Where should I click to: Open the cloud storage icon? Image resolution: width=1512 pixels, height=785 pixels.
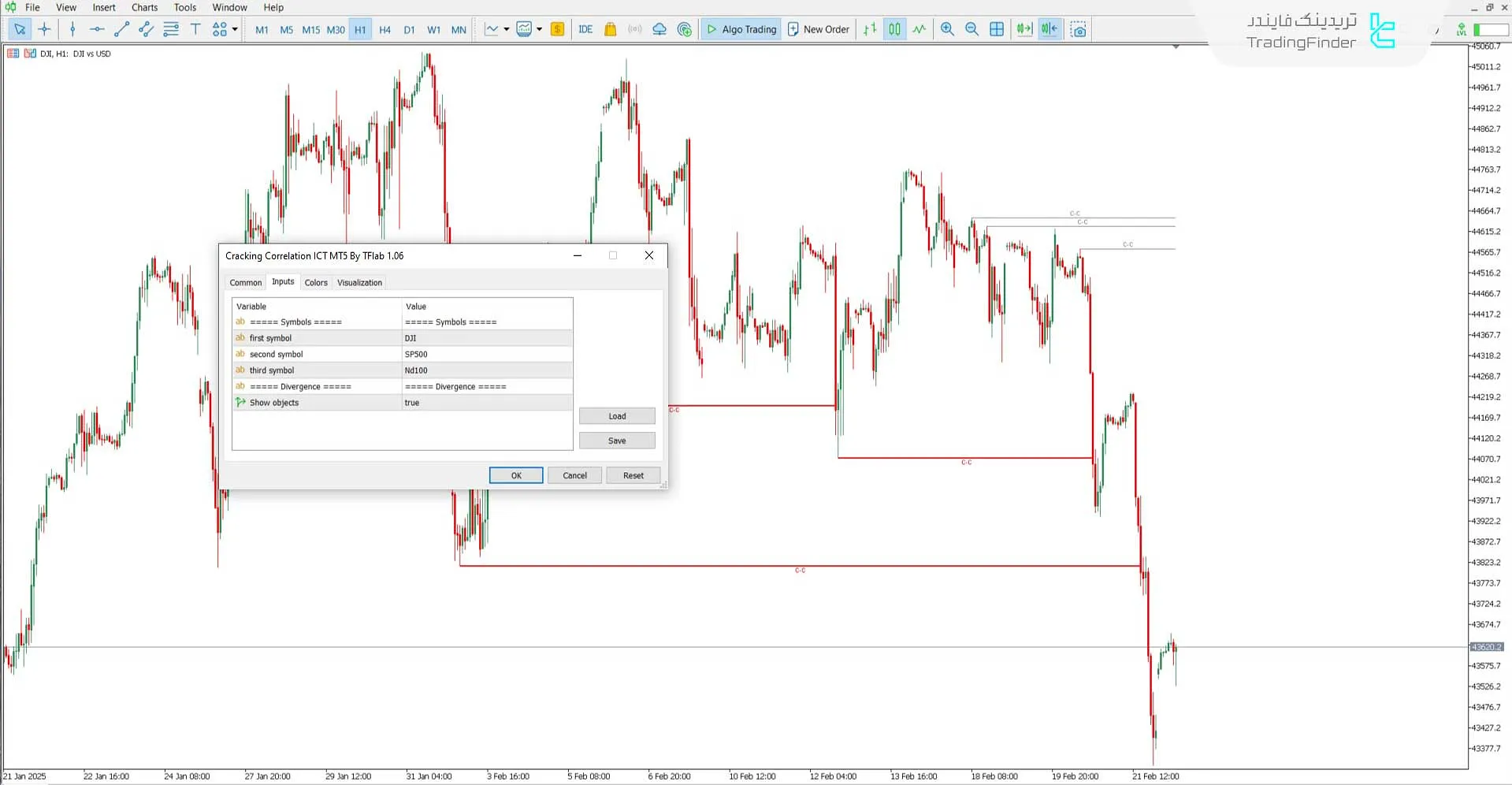659,29
